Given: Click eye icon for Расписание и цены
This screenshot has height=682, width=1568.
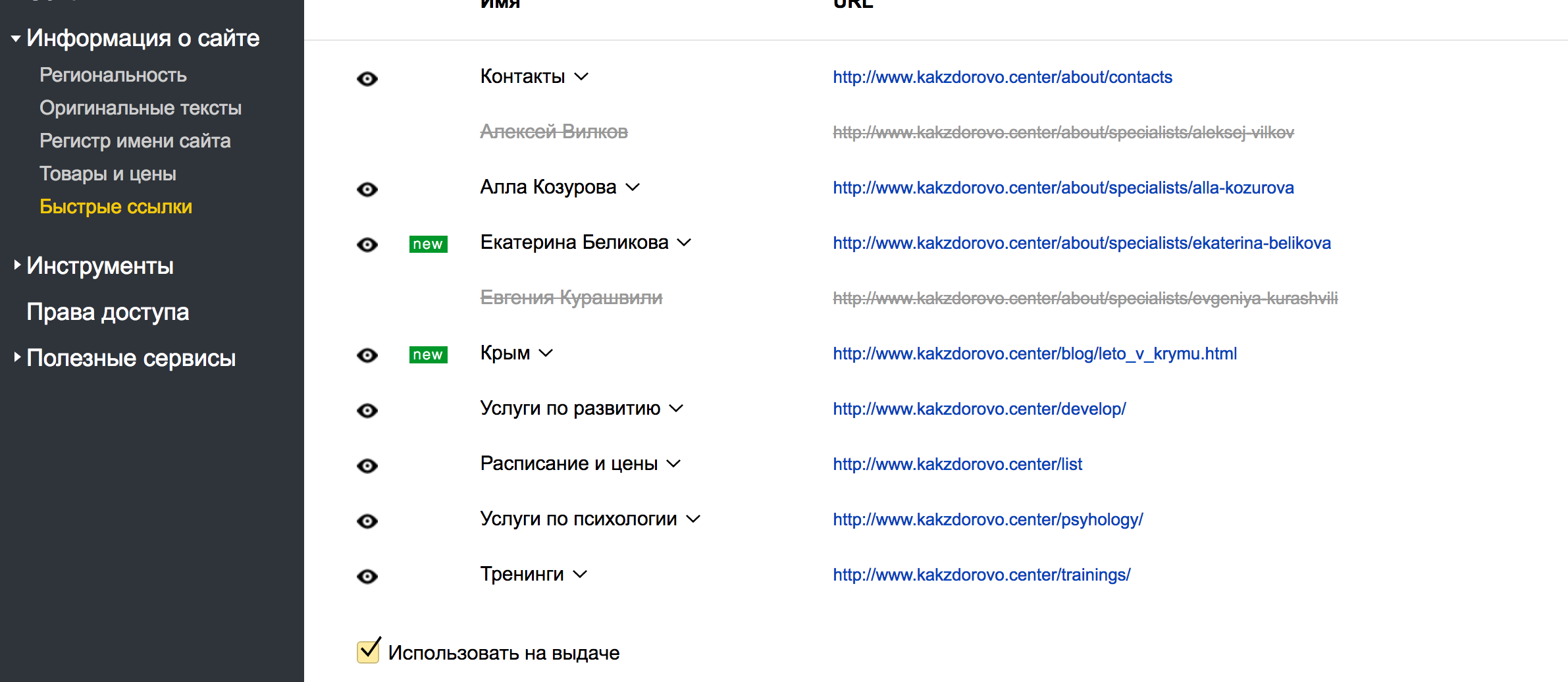Looking at the screenshot, I should click(x=367, y=466).
